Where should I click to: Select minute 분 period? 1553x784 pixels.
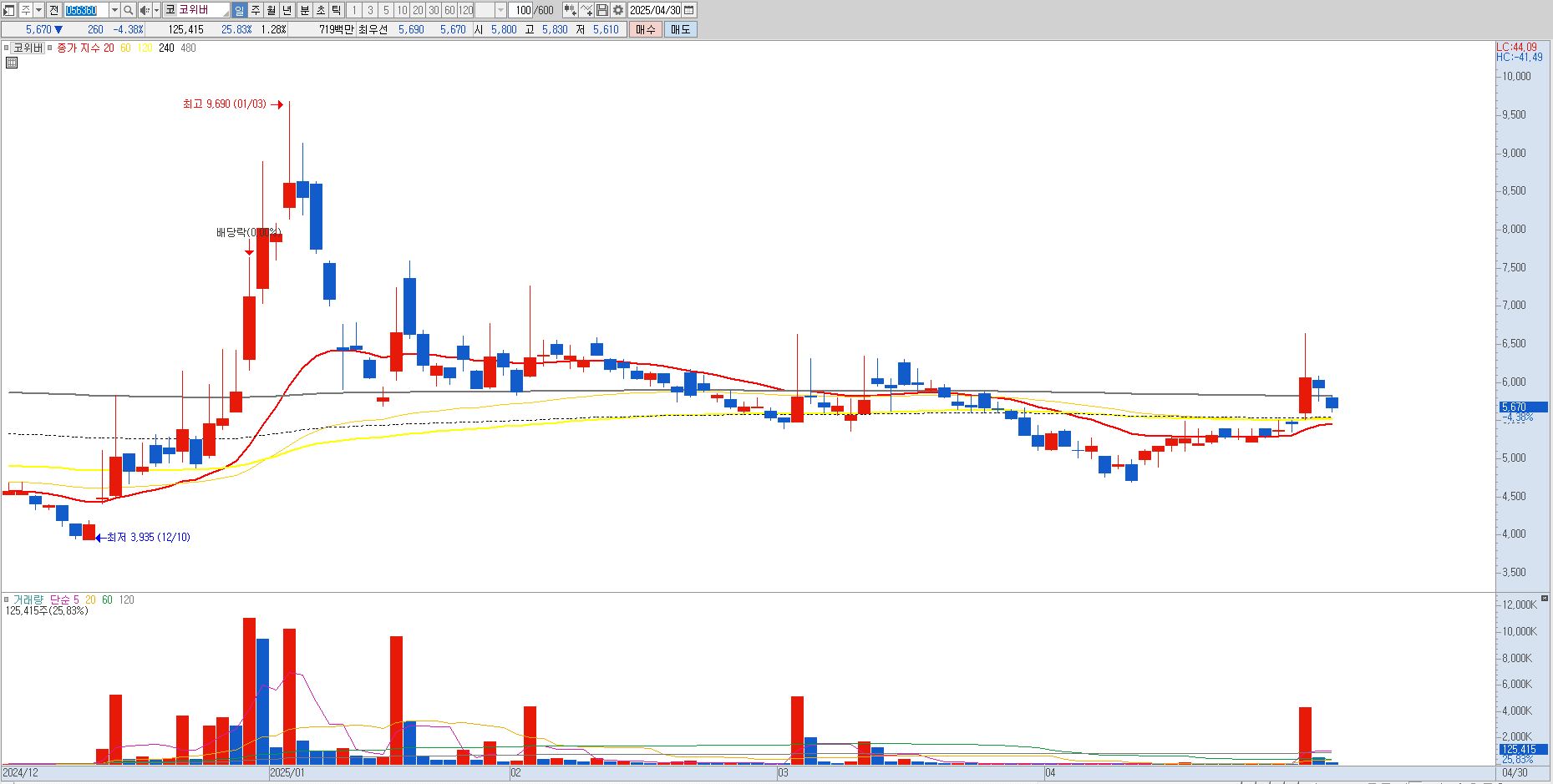[305, 10]
